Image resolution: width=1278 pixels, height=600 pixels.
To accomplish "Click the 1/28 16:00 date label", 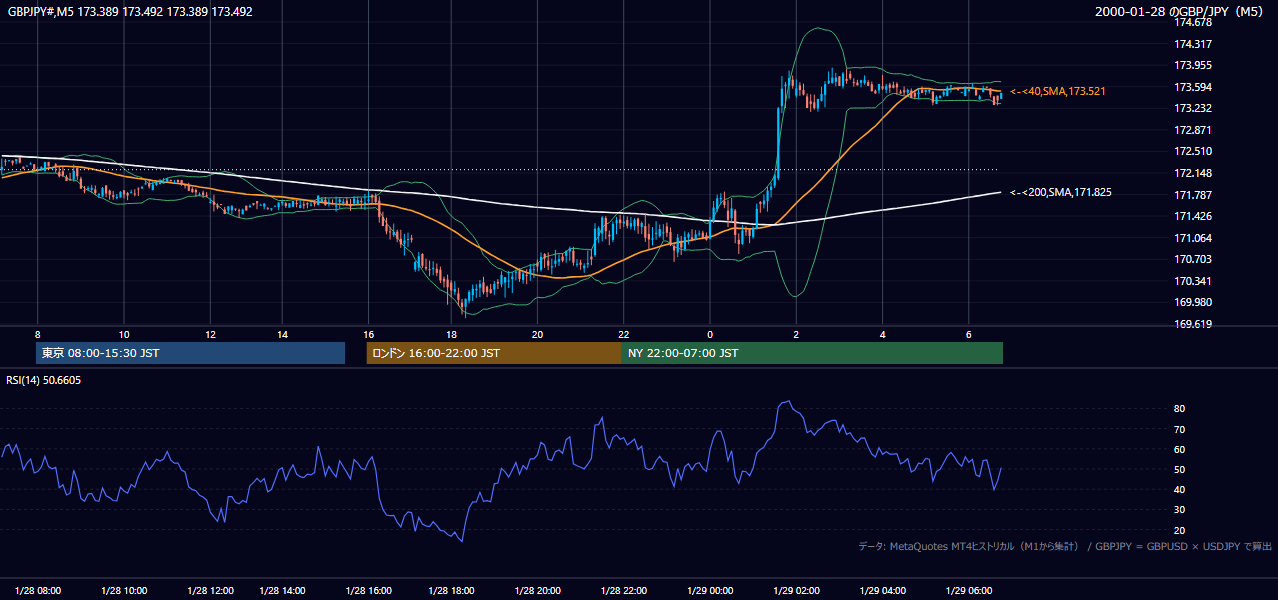I will (368, 591).
